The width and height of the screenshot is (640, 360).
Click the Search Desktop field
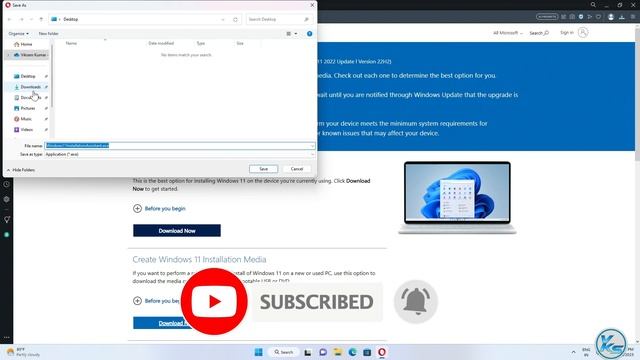tap(279, 19)
